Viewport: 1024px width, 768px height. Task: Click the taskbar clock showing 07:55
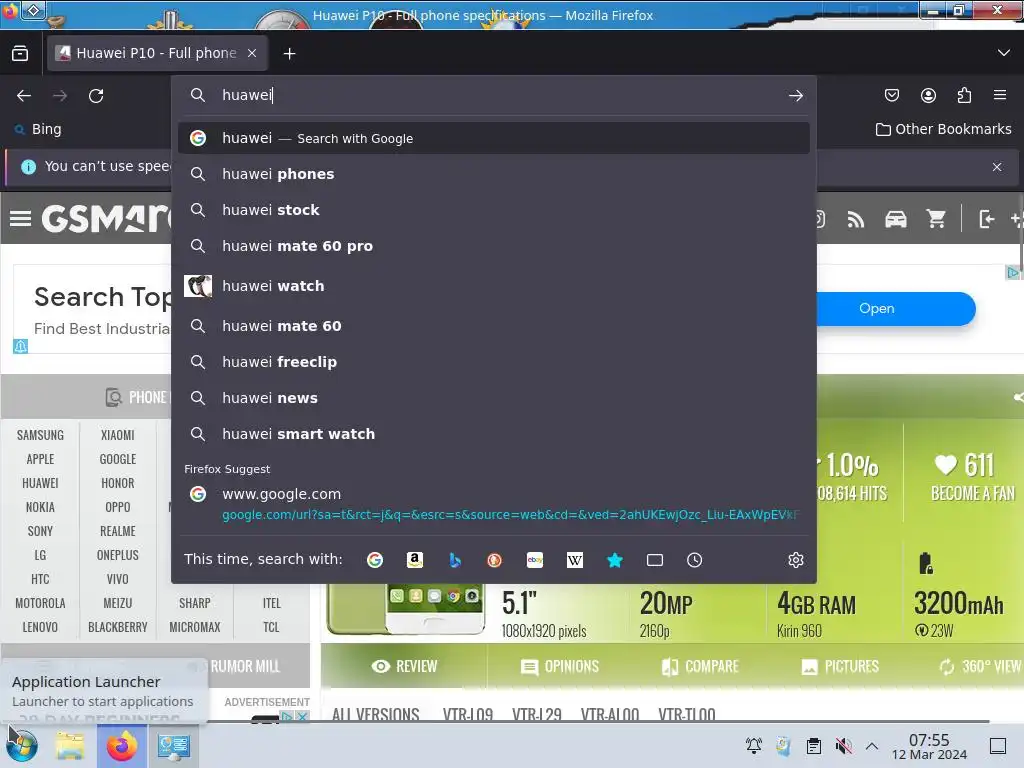(x=929, y=746)
